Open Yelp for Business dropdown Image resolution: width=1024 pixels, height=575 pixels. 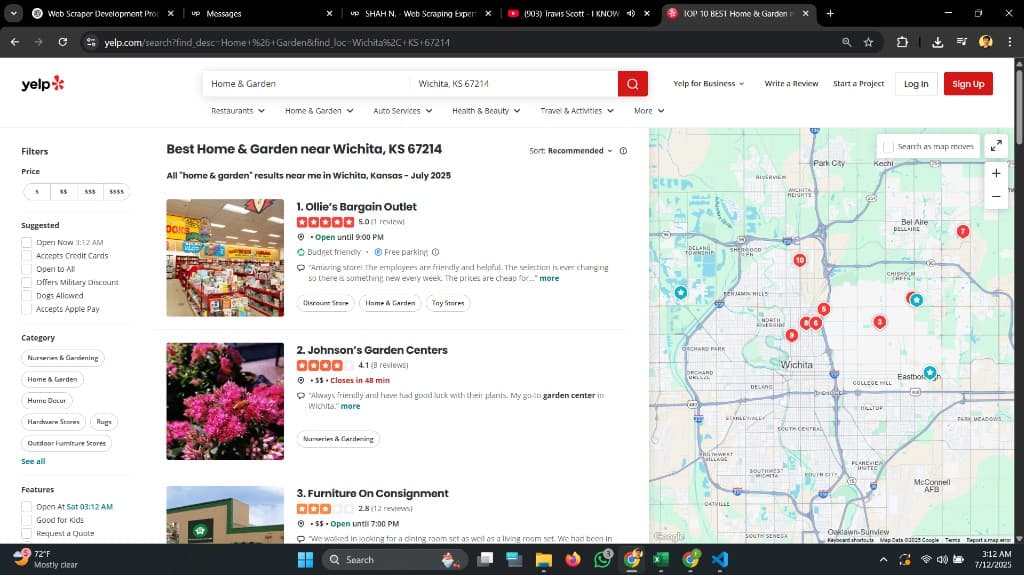pos(709,84)
